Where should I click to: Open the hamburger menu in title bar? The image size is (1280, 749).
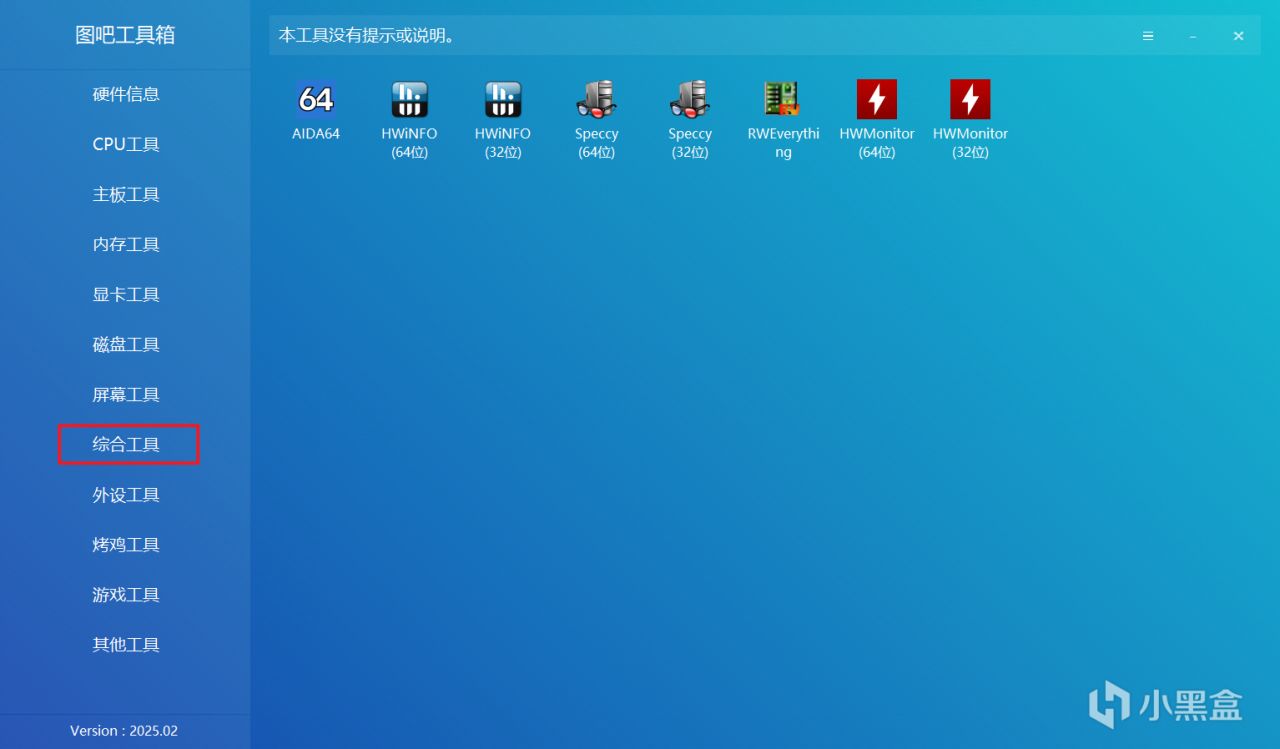pyautogui.click(x=1148, y=36)
